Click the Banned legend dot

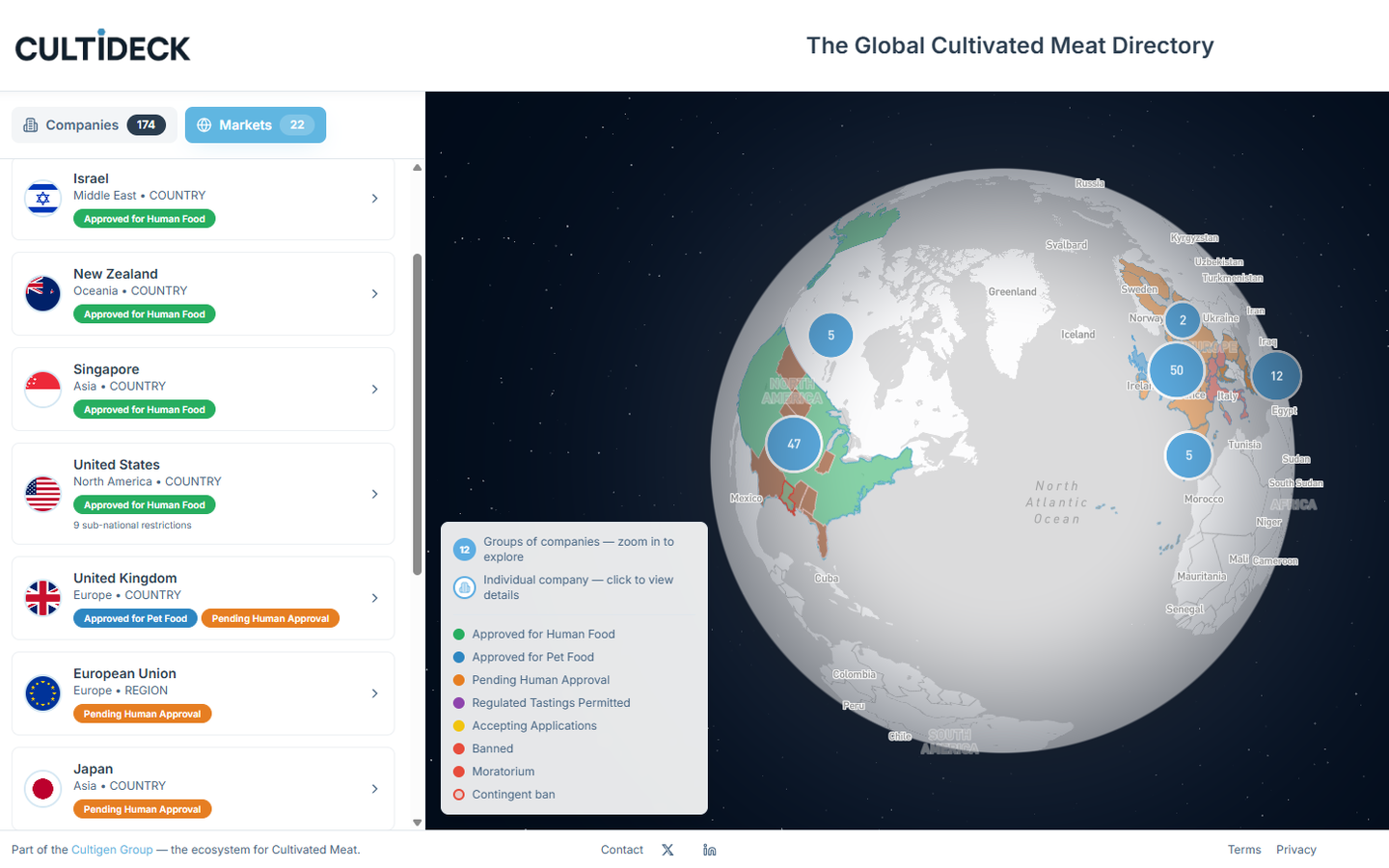[x=459, y=748]
